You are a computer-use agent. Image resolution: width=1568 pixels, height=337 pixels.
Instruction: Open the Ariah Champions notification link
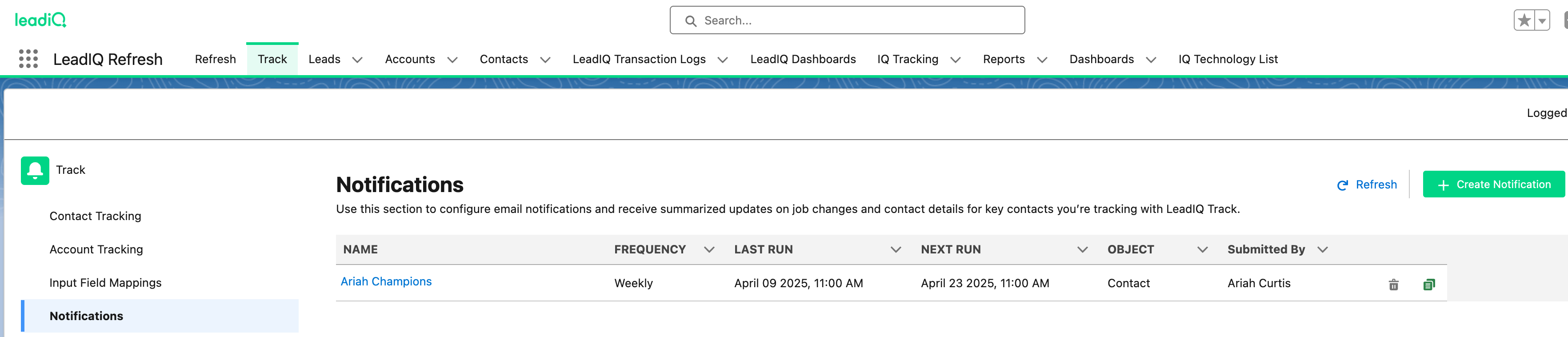click(386, 281)
